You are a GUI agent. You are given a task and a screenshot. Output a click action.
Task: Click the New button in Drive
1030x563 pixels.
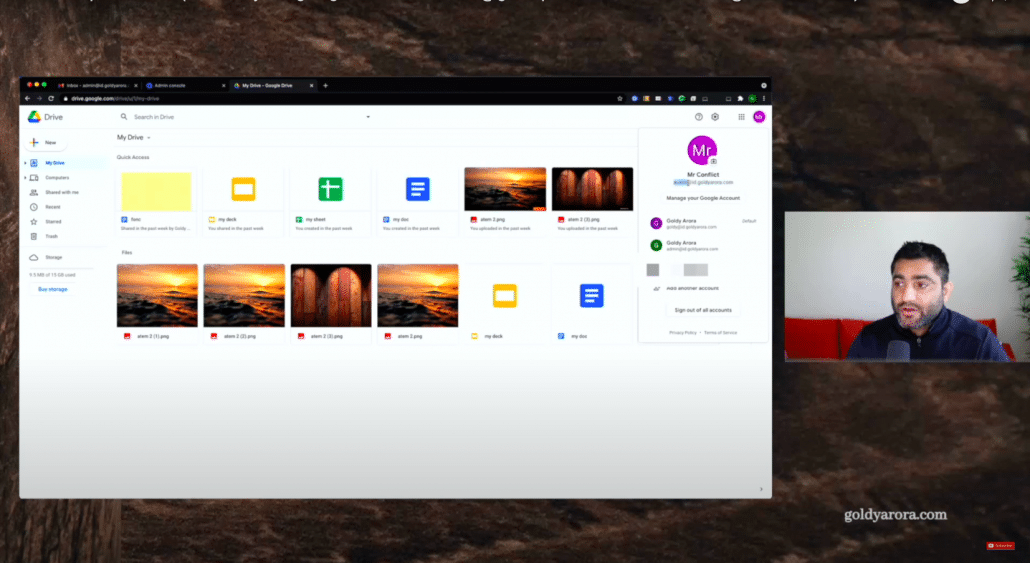tap(45, 142)
